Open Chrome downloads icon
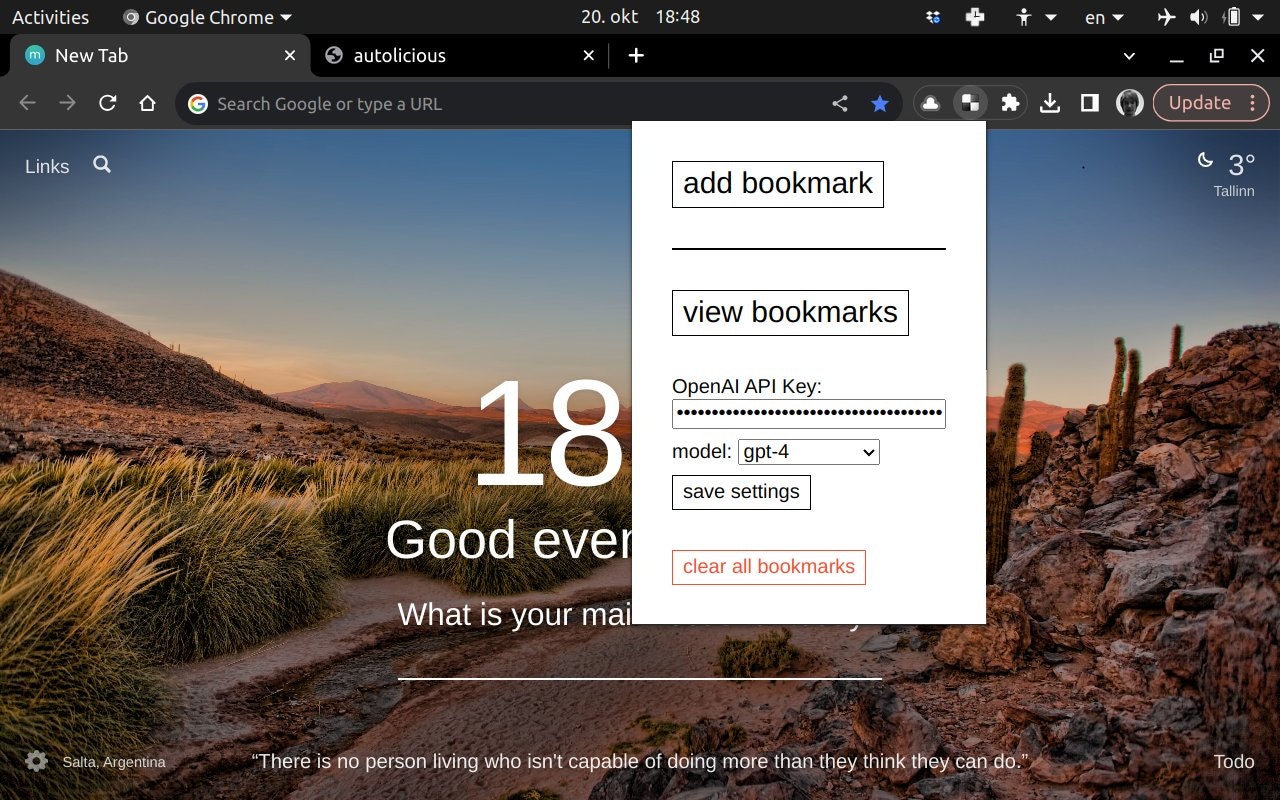The image size is (1280, 800). click(x=1050, y=103)
